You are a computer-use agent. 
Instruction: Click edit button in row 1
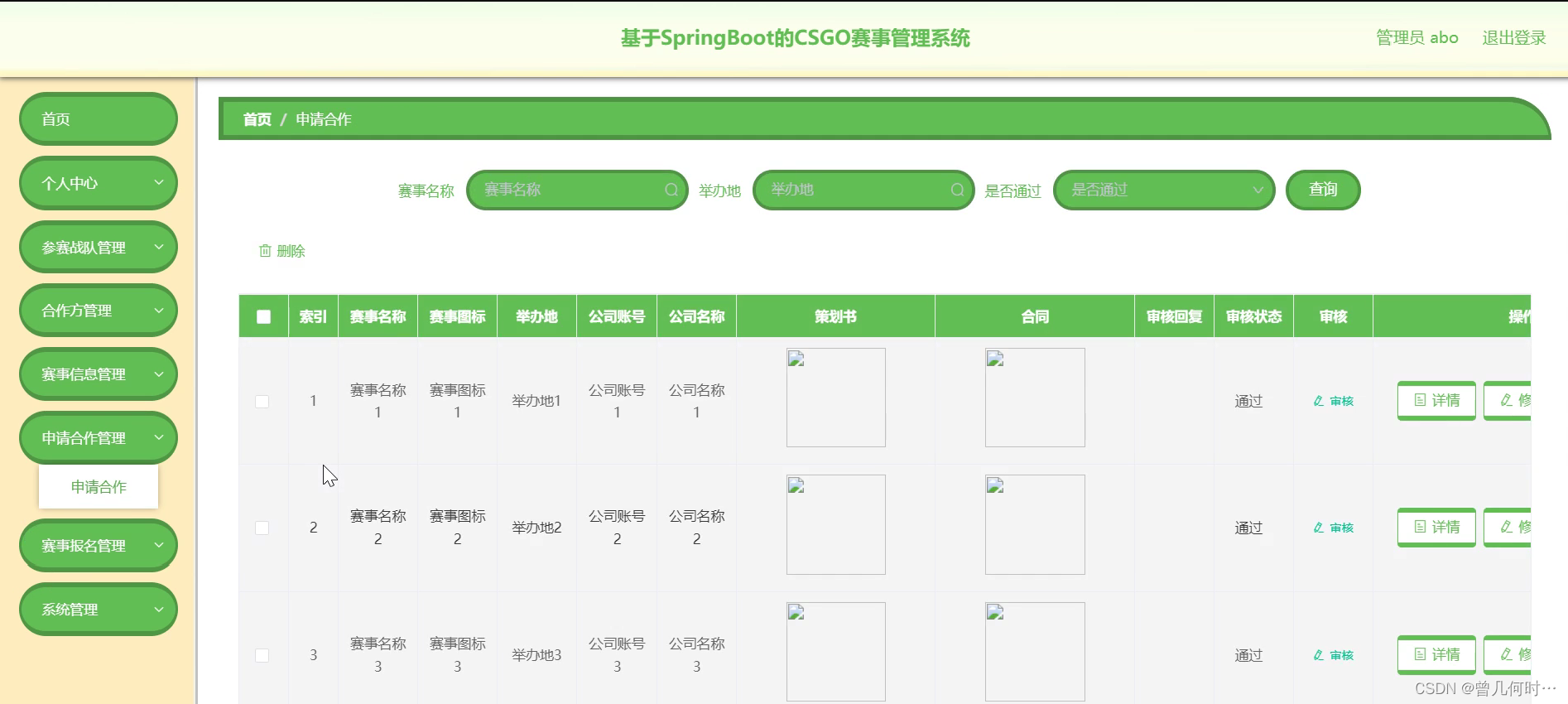pyautogui.click(x=1508, y=401)
